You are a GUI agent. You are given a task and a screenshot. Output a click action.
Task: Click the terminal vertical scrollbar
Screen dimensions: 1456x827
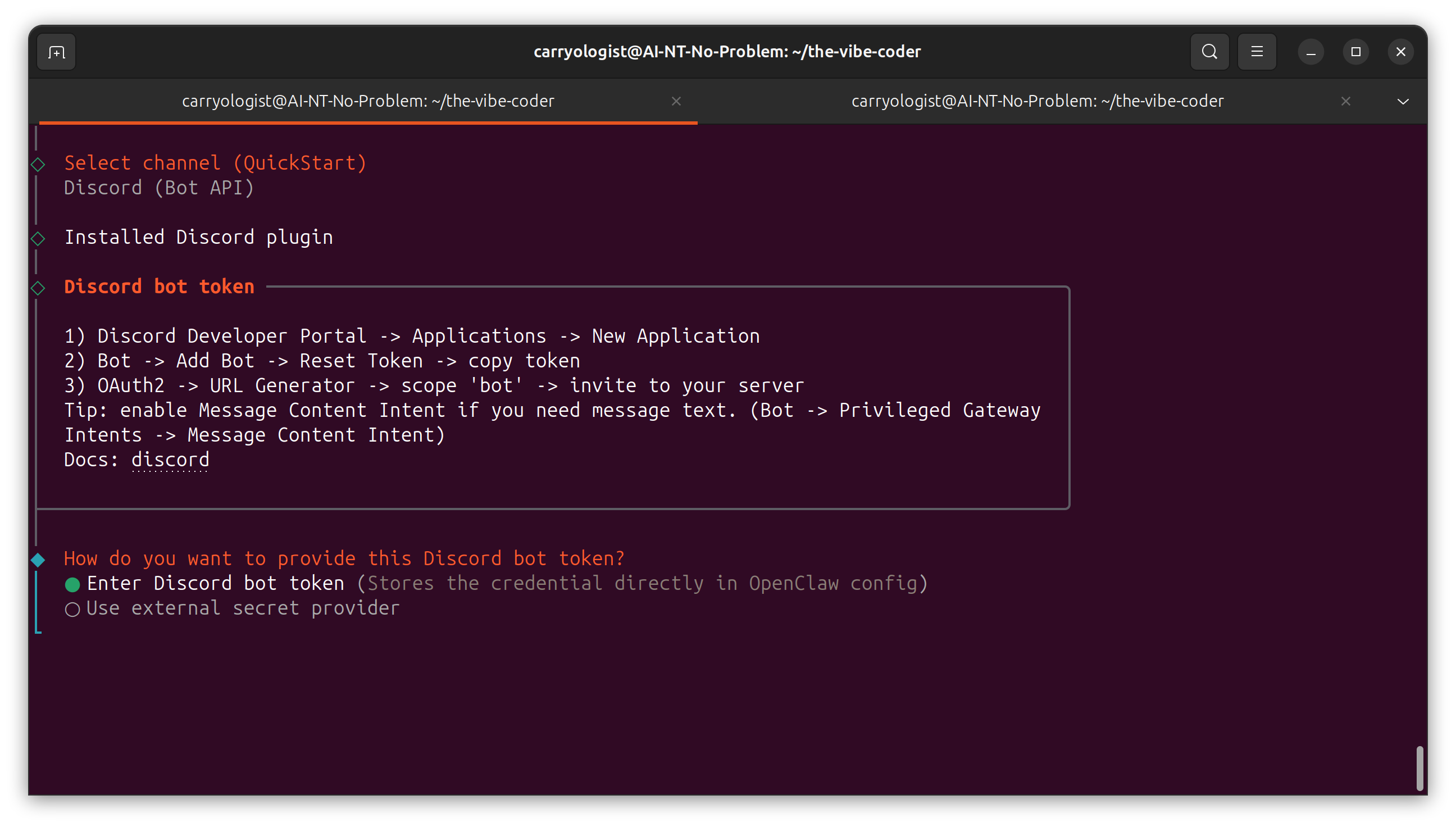pyautogui.click(x=1419, y=768)
